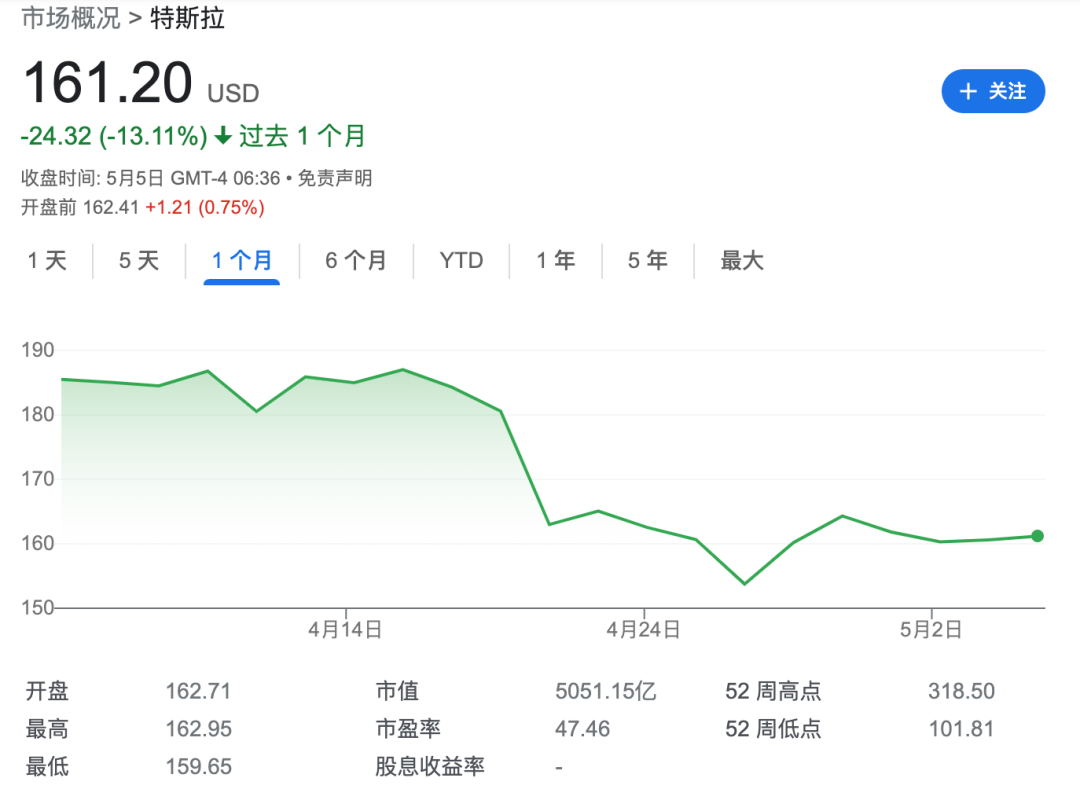Click the 市盈率 label
Image resolution: width=1080 pixels, height=800 pixels.
coord(408,729)
